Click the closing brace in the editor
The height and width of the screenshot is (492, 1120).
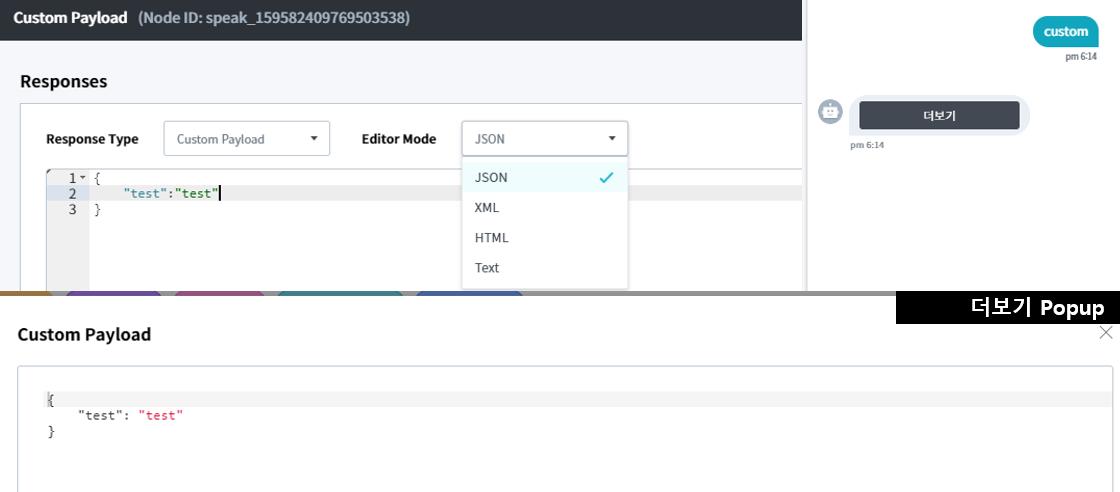[97, 210]
